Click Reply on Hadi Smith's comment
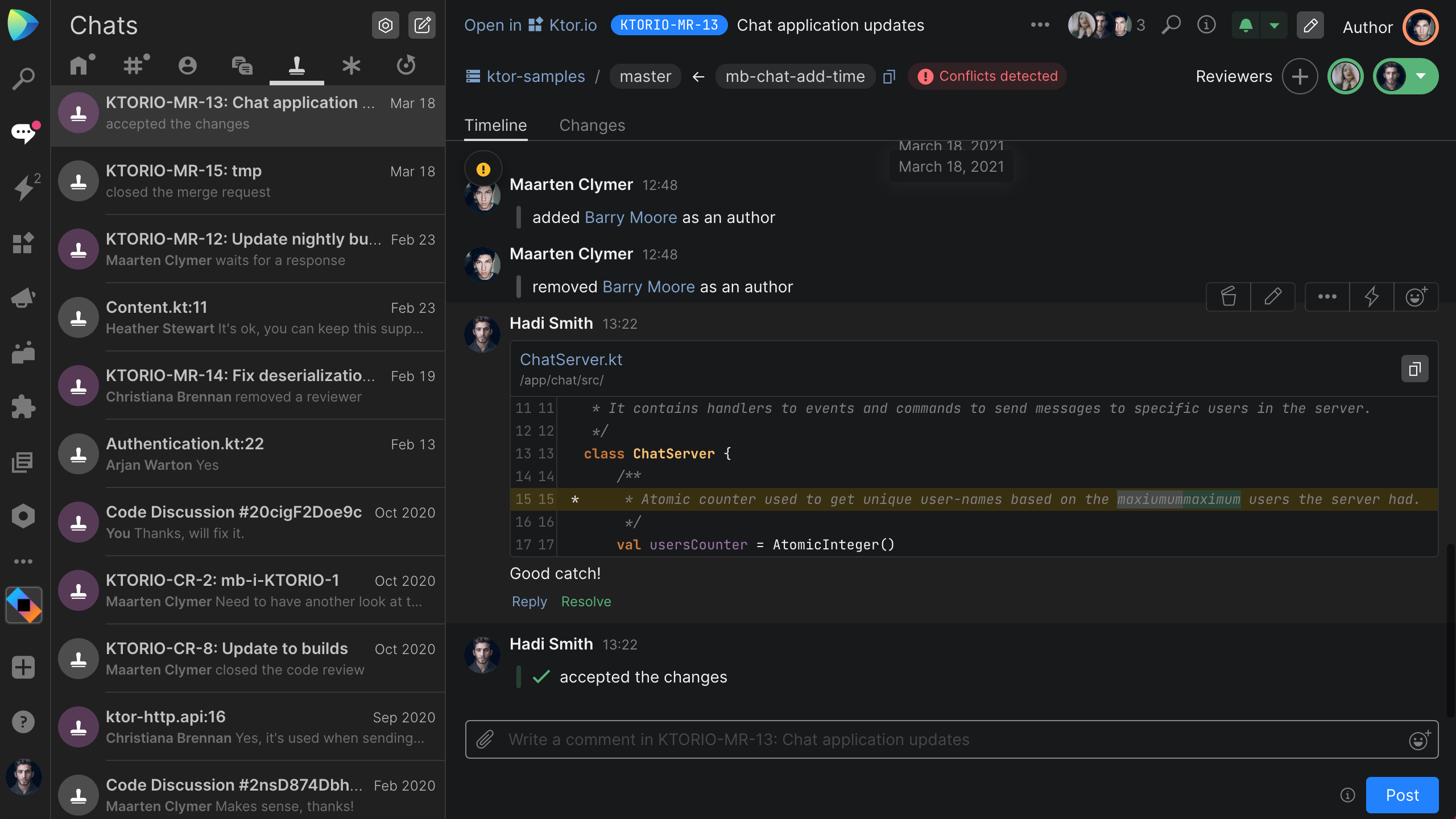The width and height of the screenshot is (1456, 819). pyautogui.click(x=529, y=601)
